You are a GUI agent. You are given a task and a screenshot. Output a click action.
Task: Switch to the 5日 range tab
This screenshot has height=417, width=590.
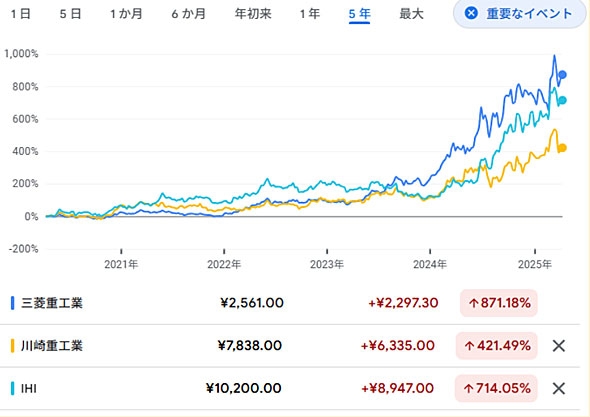[x=70, y=14]
